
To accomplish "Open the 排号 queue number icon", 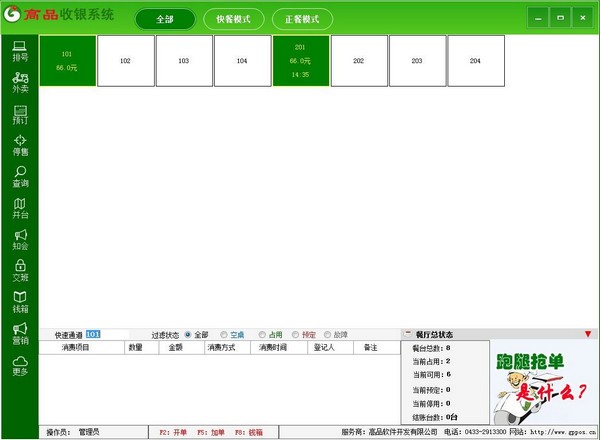I will [20, 50].
